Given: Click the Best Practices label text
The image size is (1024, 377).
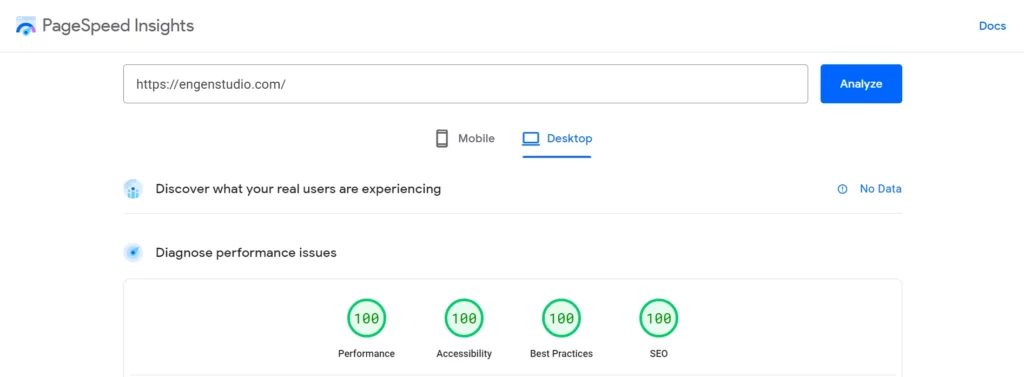Looking at the screenshot, I should (x=561, y=353).
